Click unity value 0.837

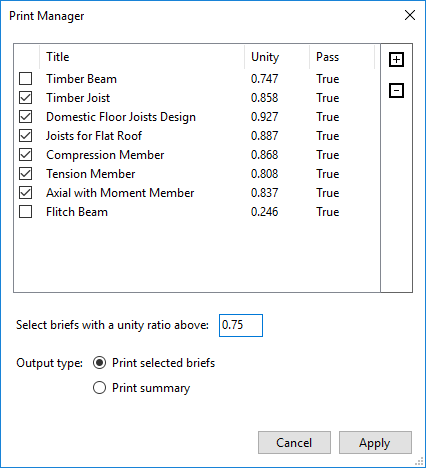point(264,193)
